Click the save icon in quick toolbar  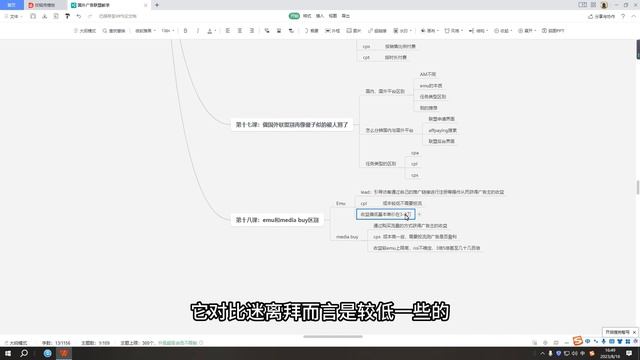(x=33, y=16)
